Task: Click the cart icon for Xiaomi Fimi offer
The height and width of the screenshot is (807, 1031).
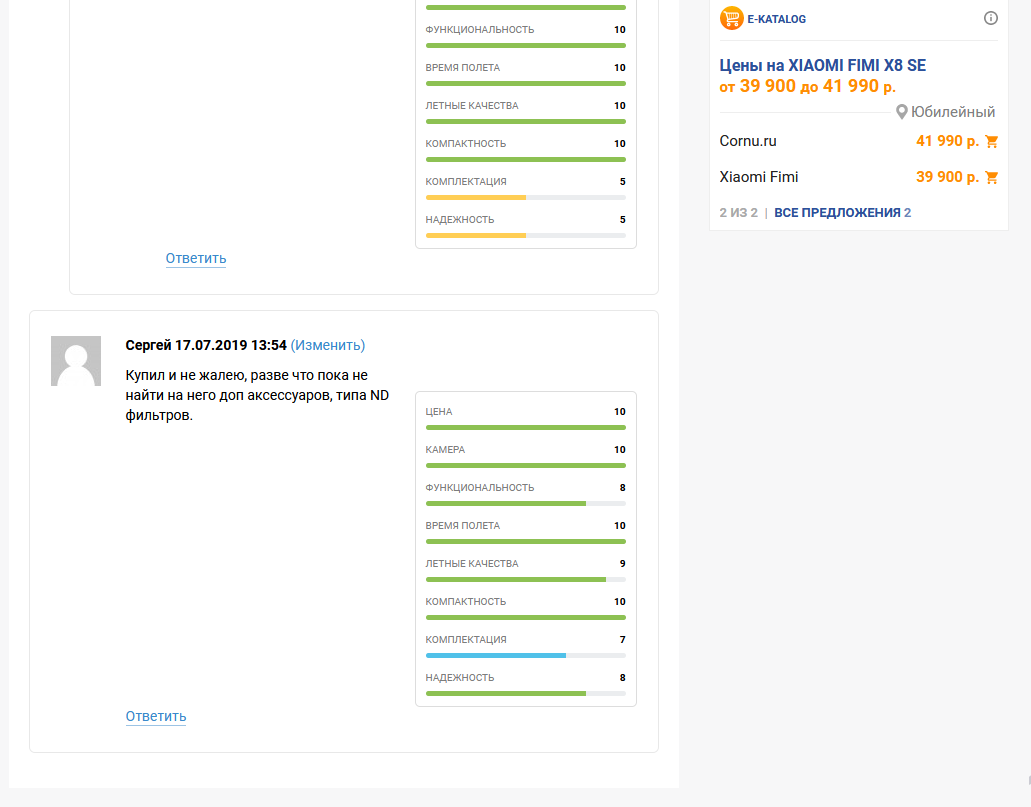Action: tap(992, 178)
